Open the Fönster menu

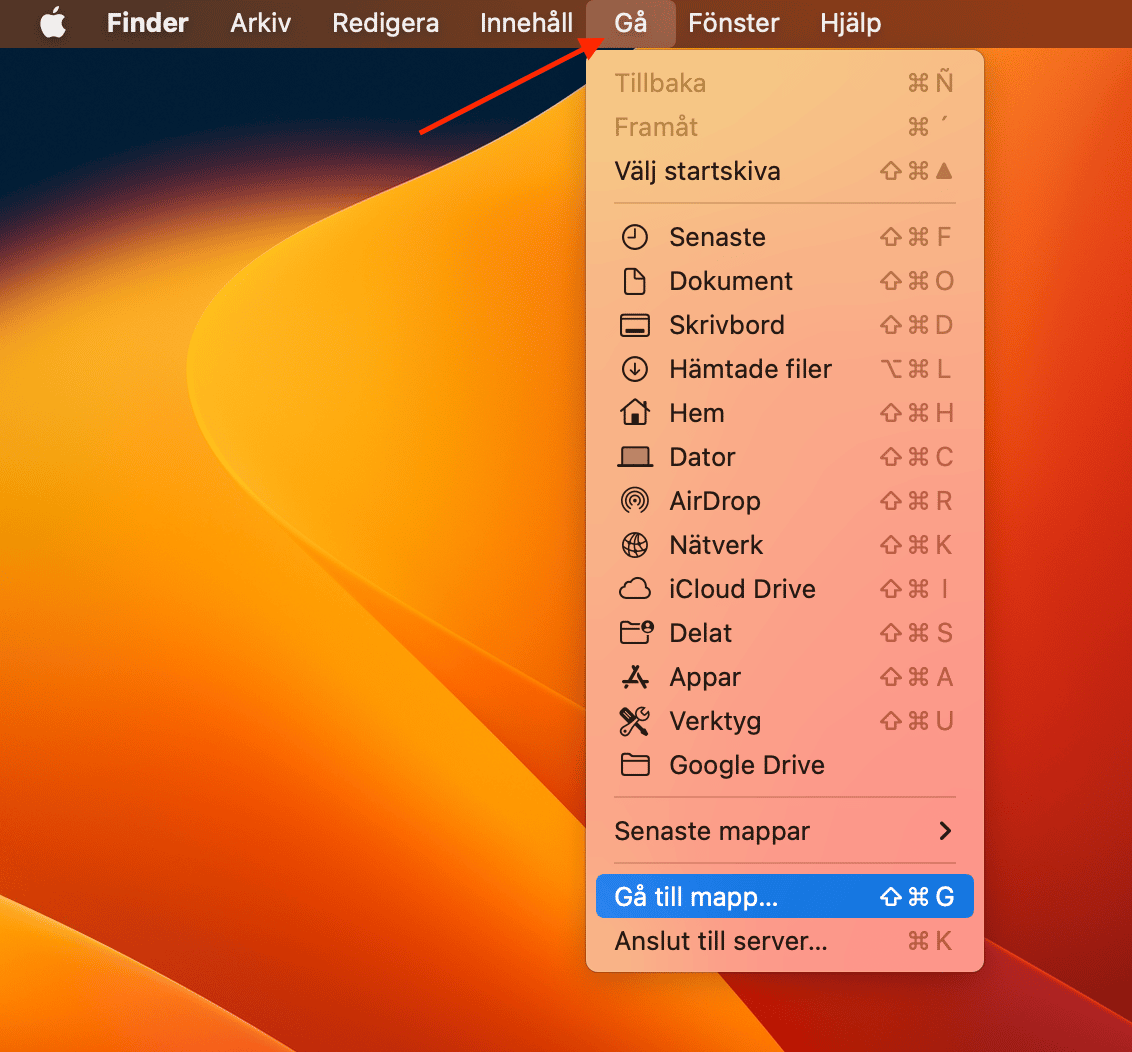[x=734, y=23]
